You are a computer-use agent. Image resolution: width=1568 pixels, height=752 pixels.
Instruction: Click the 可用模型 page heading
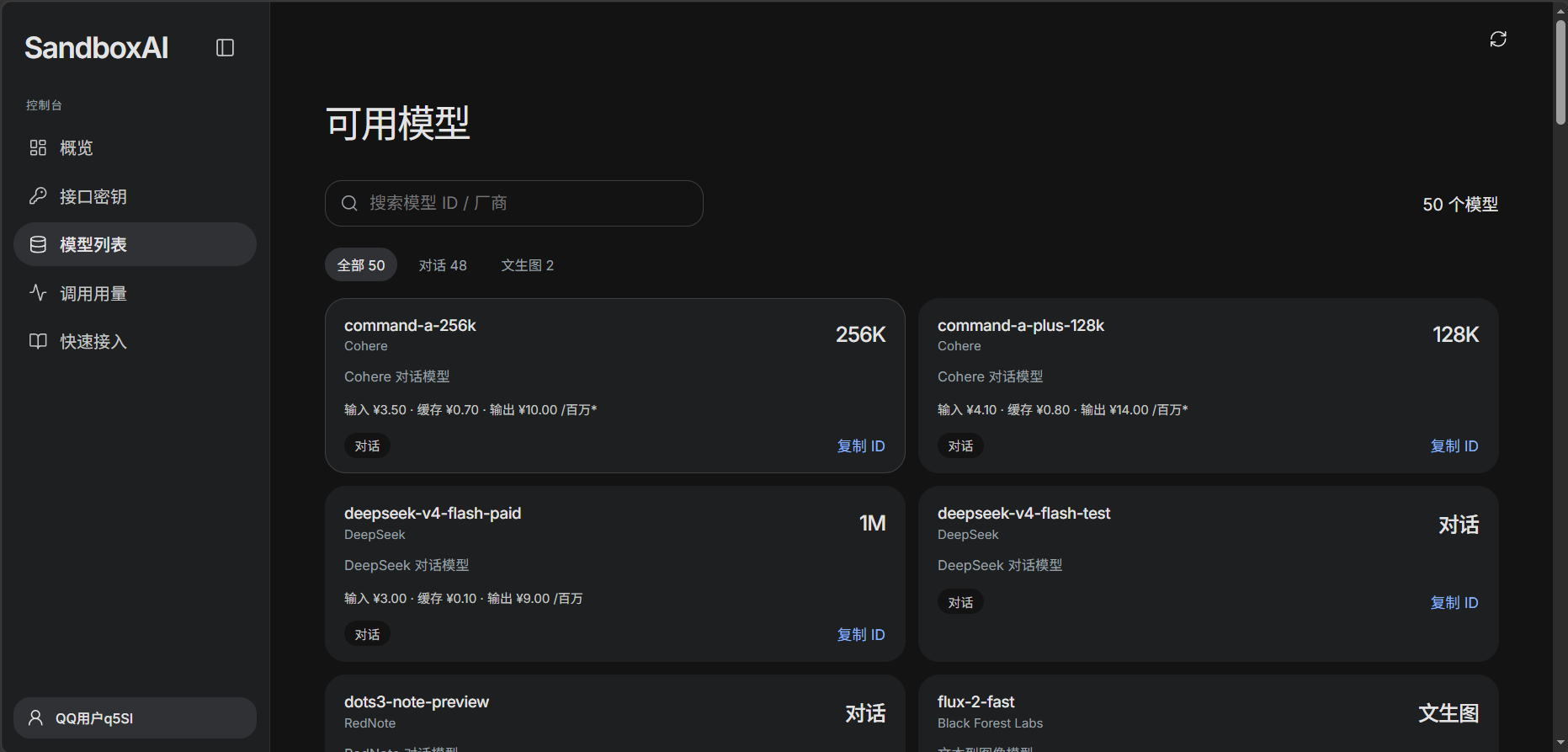pos(398,124)
